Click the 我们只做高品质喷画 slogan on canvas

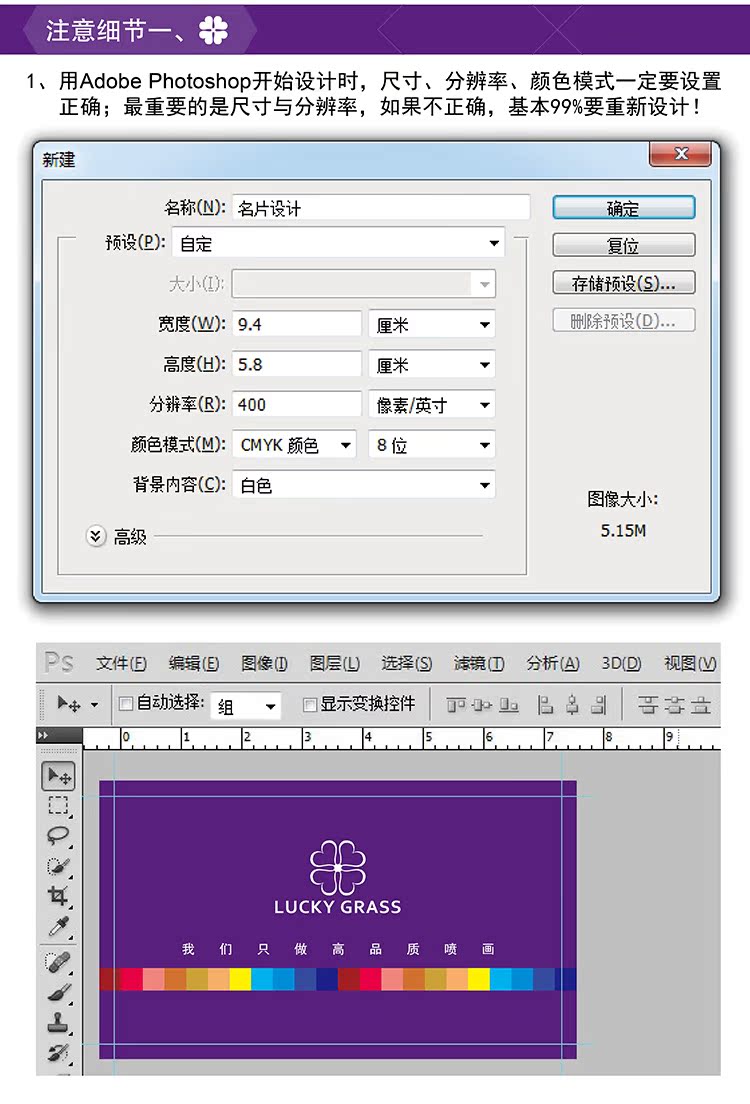[338, 949]
